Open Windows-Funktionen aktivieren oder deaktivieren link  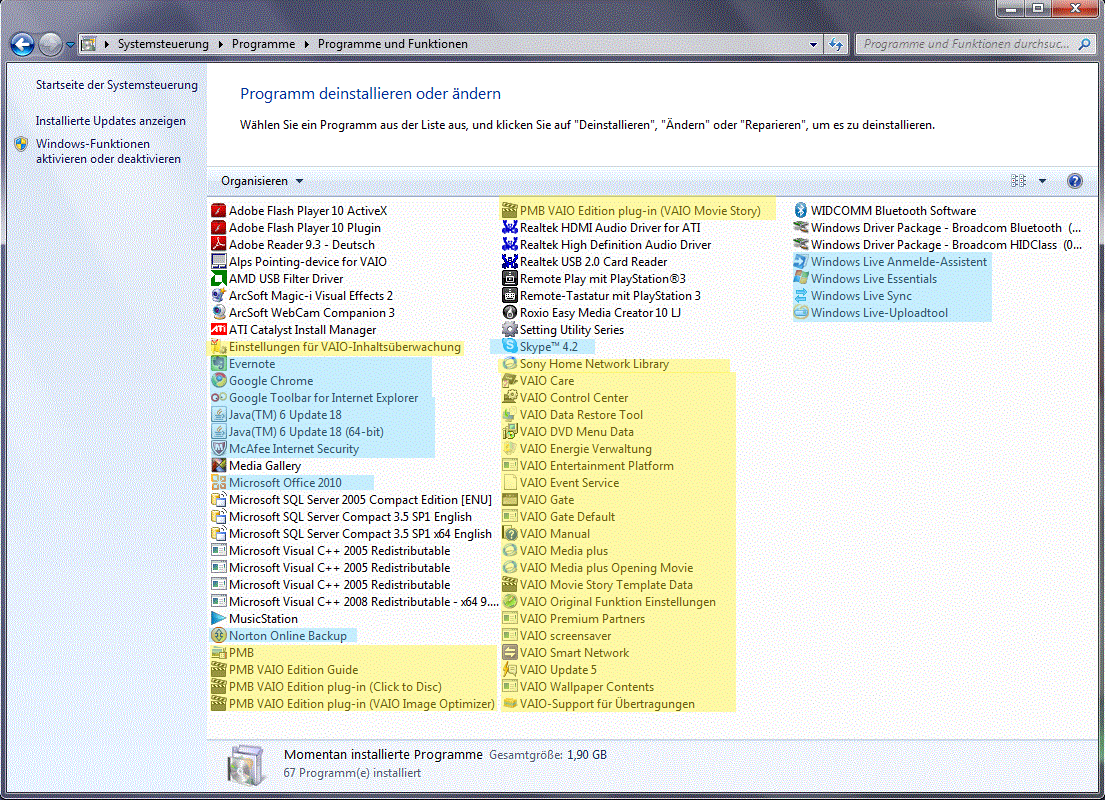coord(108,152)
